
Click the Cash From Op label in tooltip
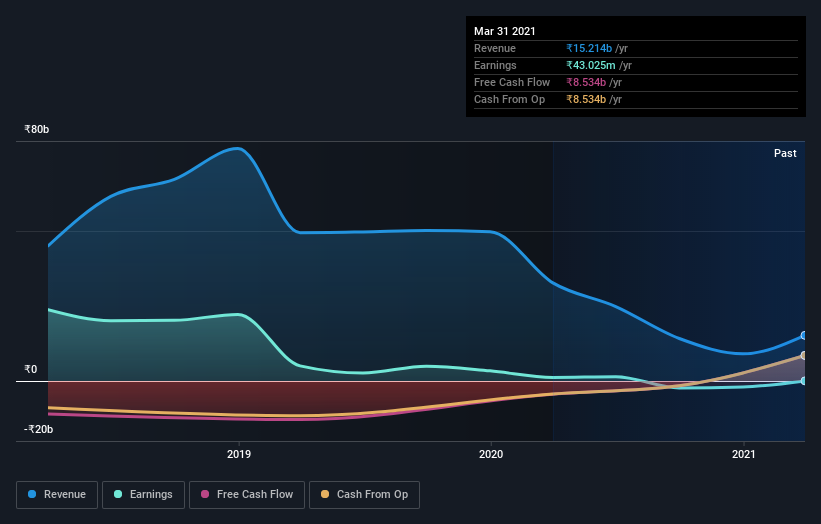pyautogui.click(x=509, y=99)
